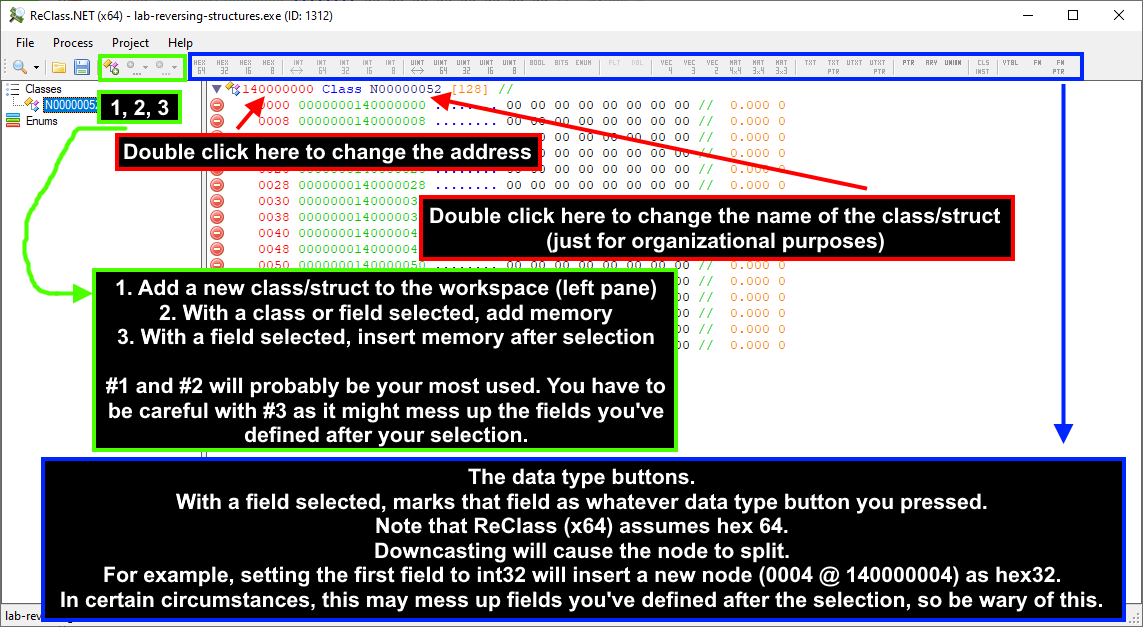1143x627 pixels.
Task: Select the CLS INST class instance button
Action: point(983,67)
